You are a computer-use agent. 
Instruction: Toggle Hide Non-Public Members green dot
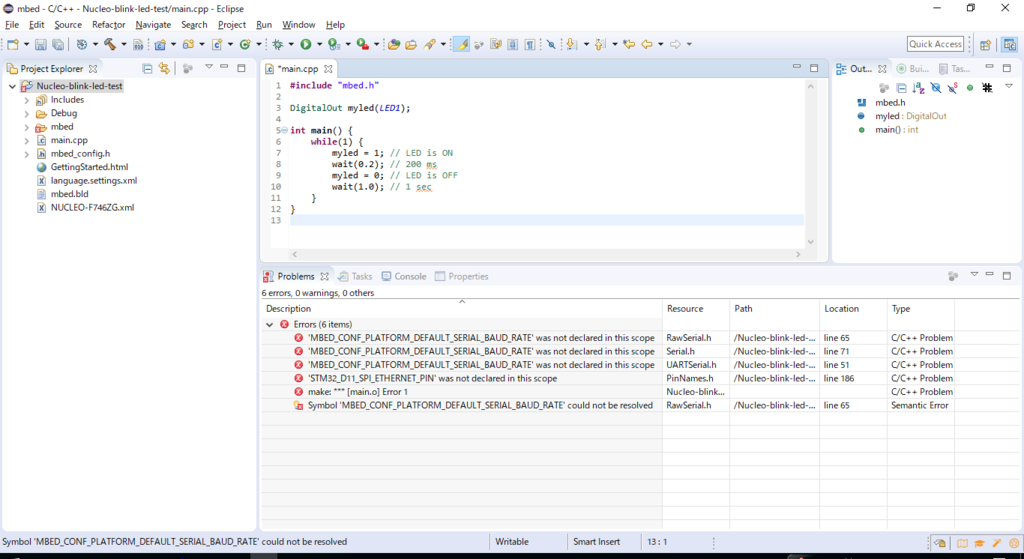[x=970, y=88]
